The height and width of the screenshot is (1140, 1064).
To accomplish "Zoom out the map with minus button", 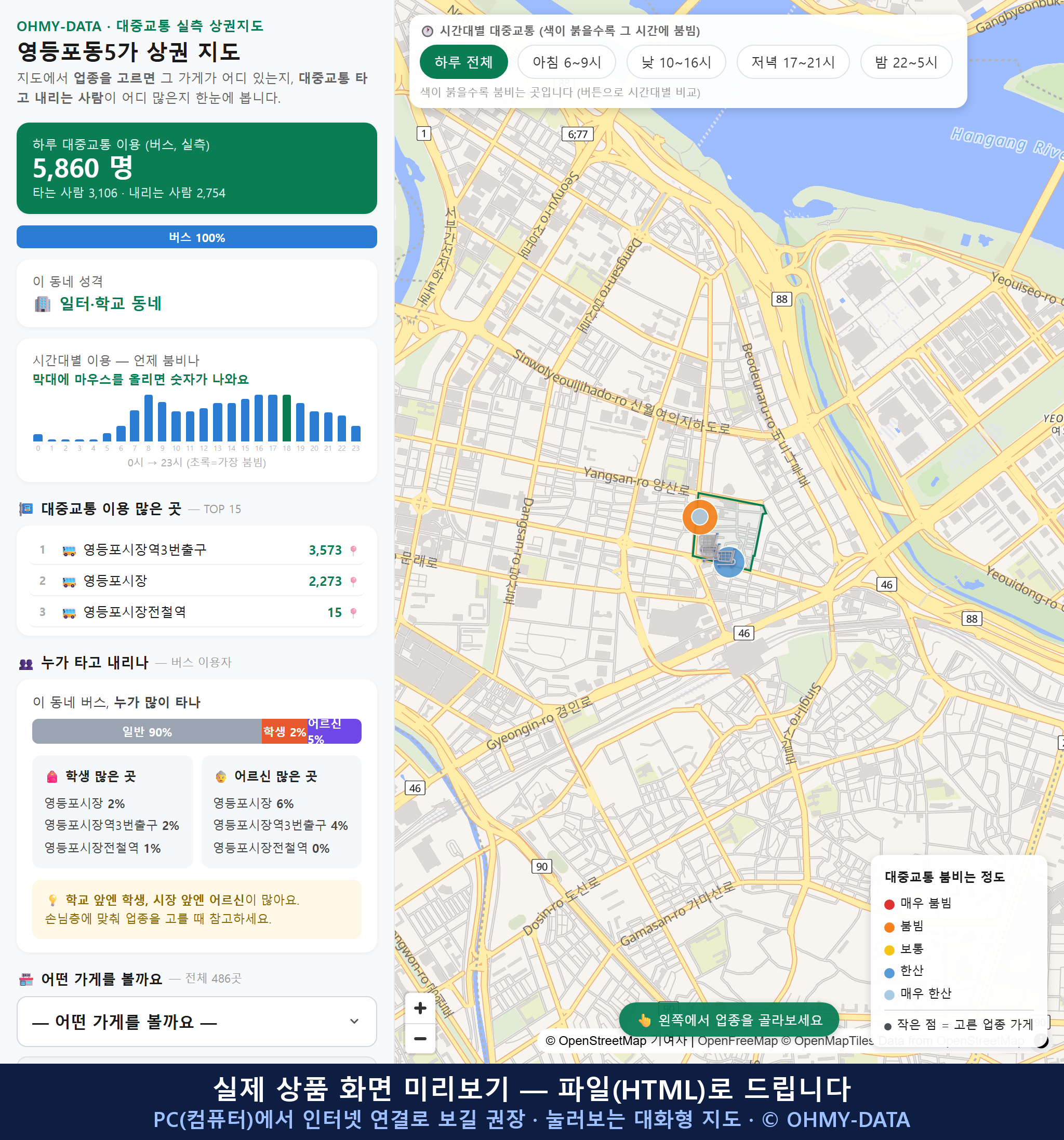I will tap(420, 1039).
